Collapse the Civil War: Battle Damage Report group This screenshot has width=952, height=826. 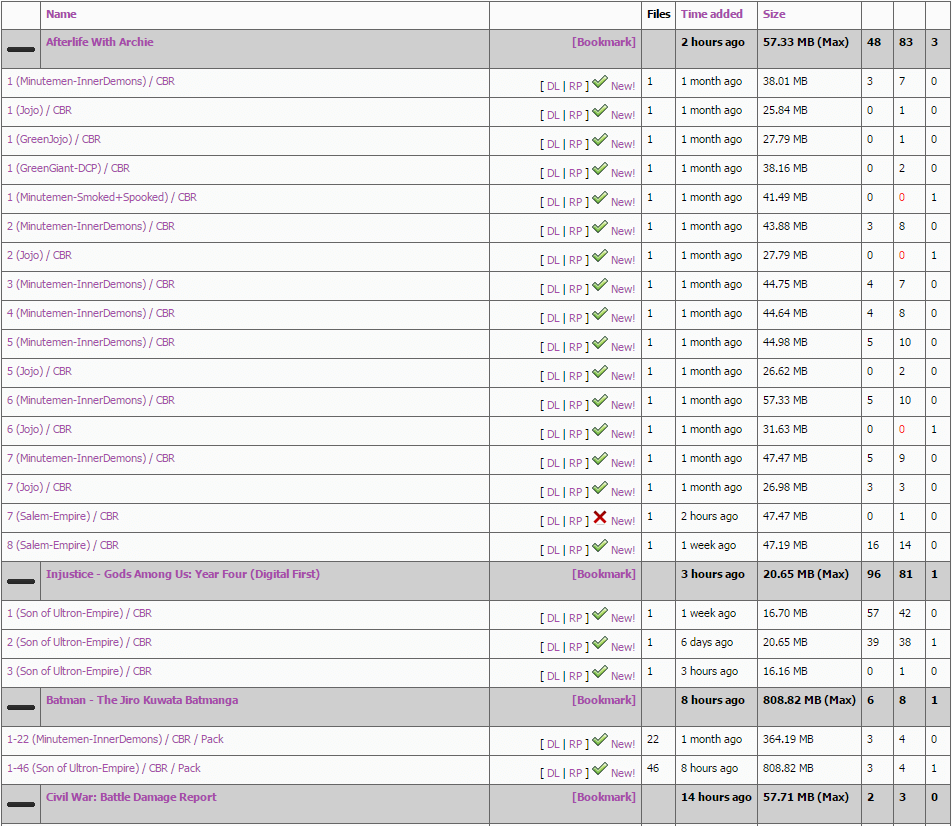(x=21, y=804)
